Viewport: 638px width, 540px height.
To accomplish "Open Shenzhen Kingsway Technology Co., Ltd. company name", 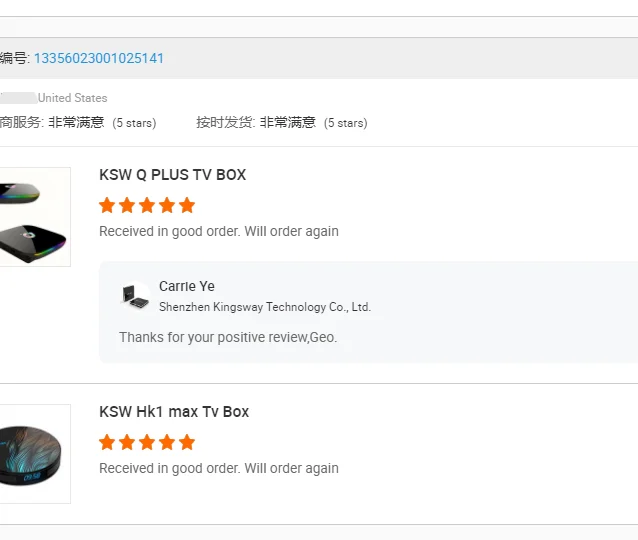I will point(265,307).
